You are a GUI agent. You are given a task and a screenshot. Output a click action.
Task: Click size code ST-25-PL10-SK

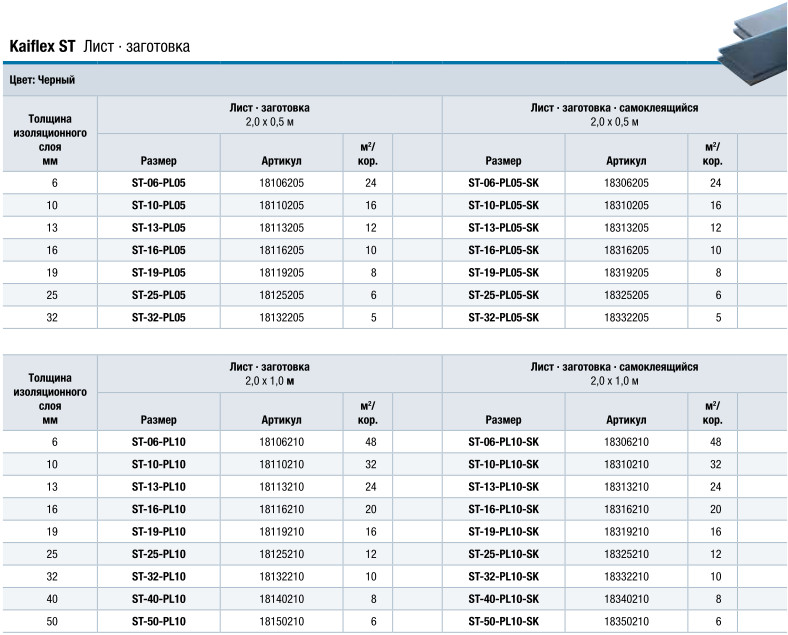(504, 554)
